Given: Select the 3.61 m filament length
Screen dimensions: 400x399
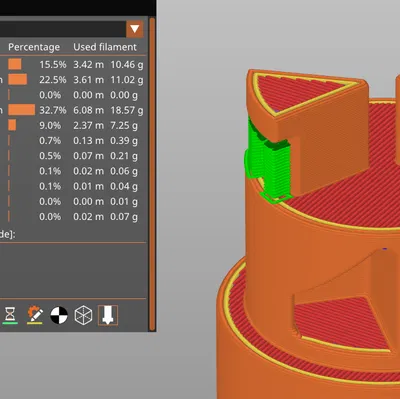Looking at the screenshot, I should click(88, 80).
